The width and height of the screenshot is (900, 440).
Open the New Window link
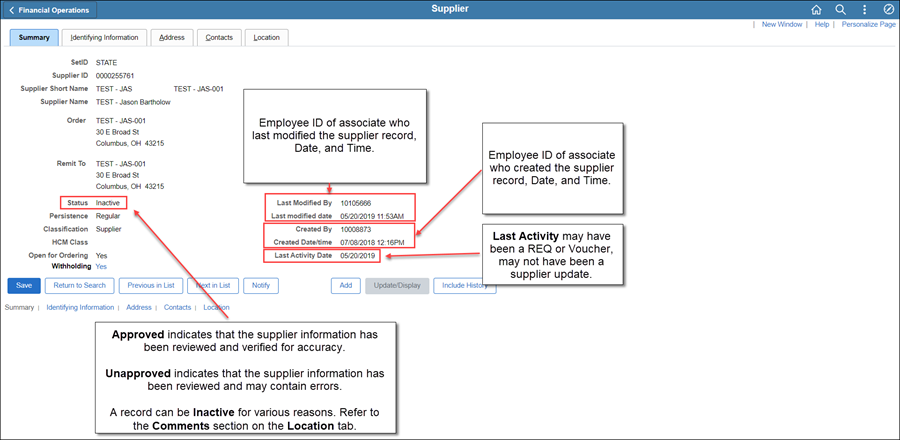pos(782,24)
